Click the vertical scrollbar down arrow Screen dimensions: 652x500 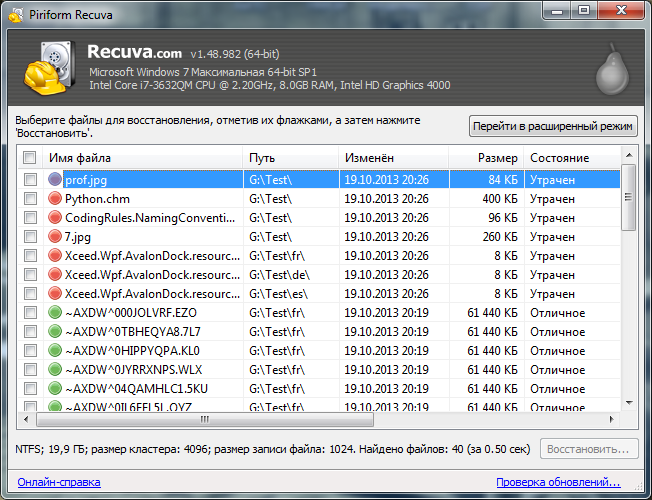pyautogui.click(x=629, y=403)
